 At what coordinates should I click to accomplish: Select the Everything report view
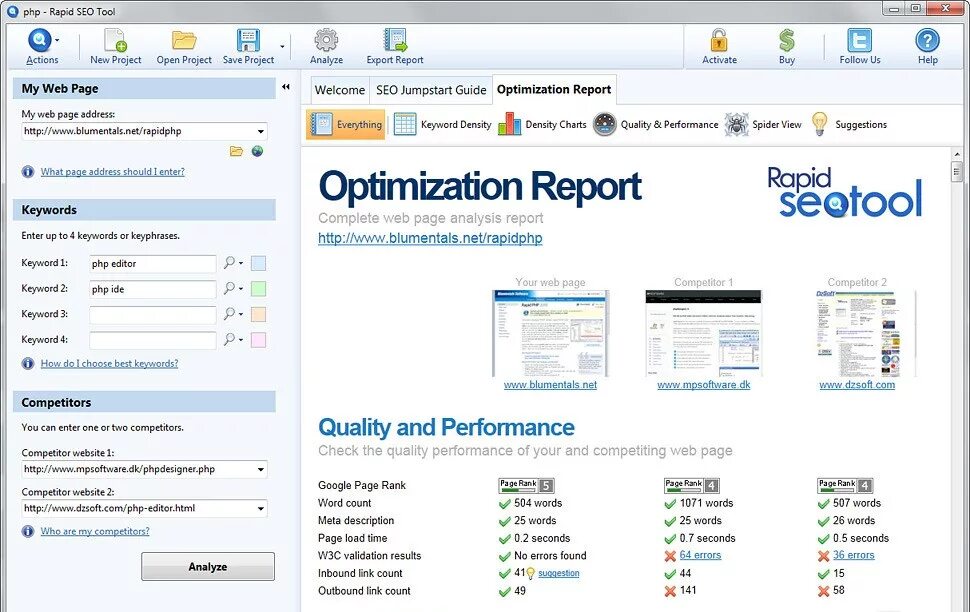coord(346,124)
